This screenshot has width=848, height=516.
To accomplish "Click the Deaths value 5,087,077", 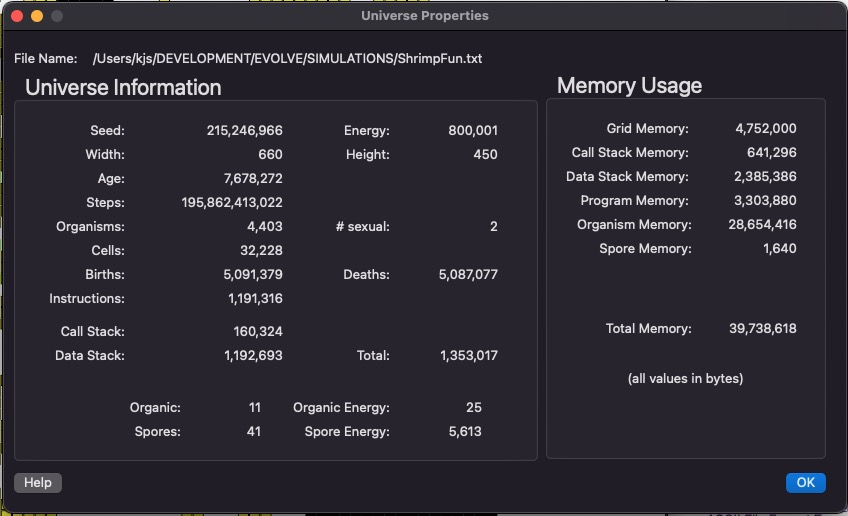I will pyautogui.click(x=468, y=274).
